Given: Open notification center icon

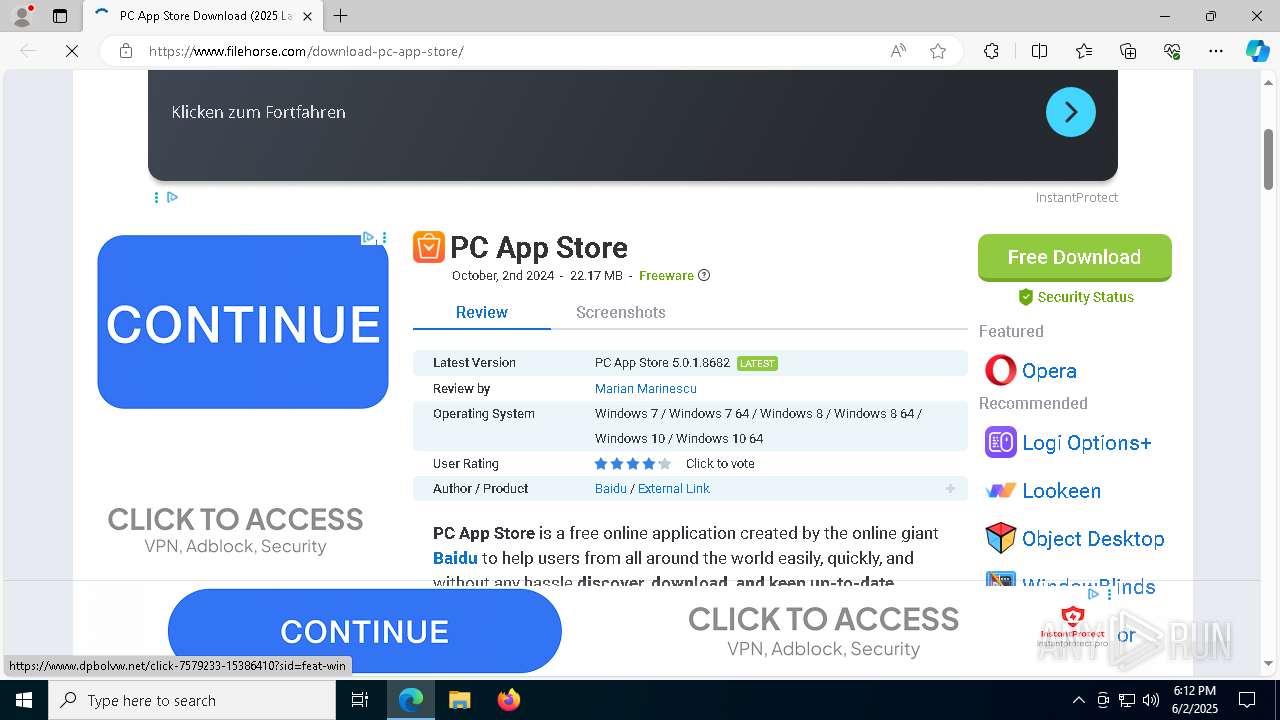Looking at the screenshot, I should pos(1247,700).
